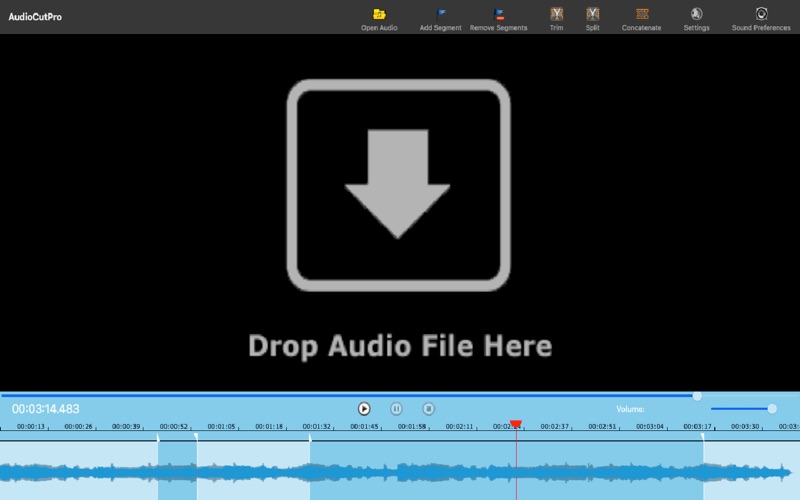Click the Volume label

[630, 409]
